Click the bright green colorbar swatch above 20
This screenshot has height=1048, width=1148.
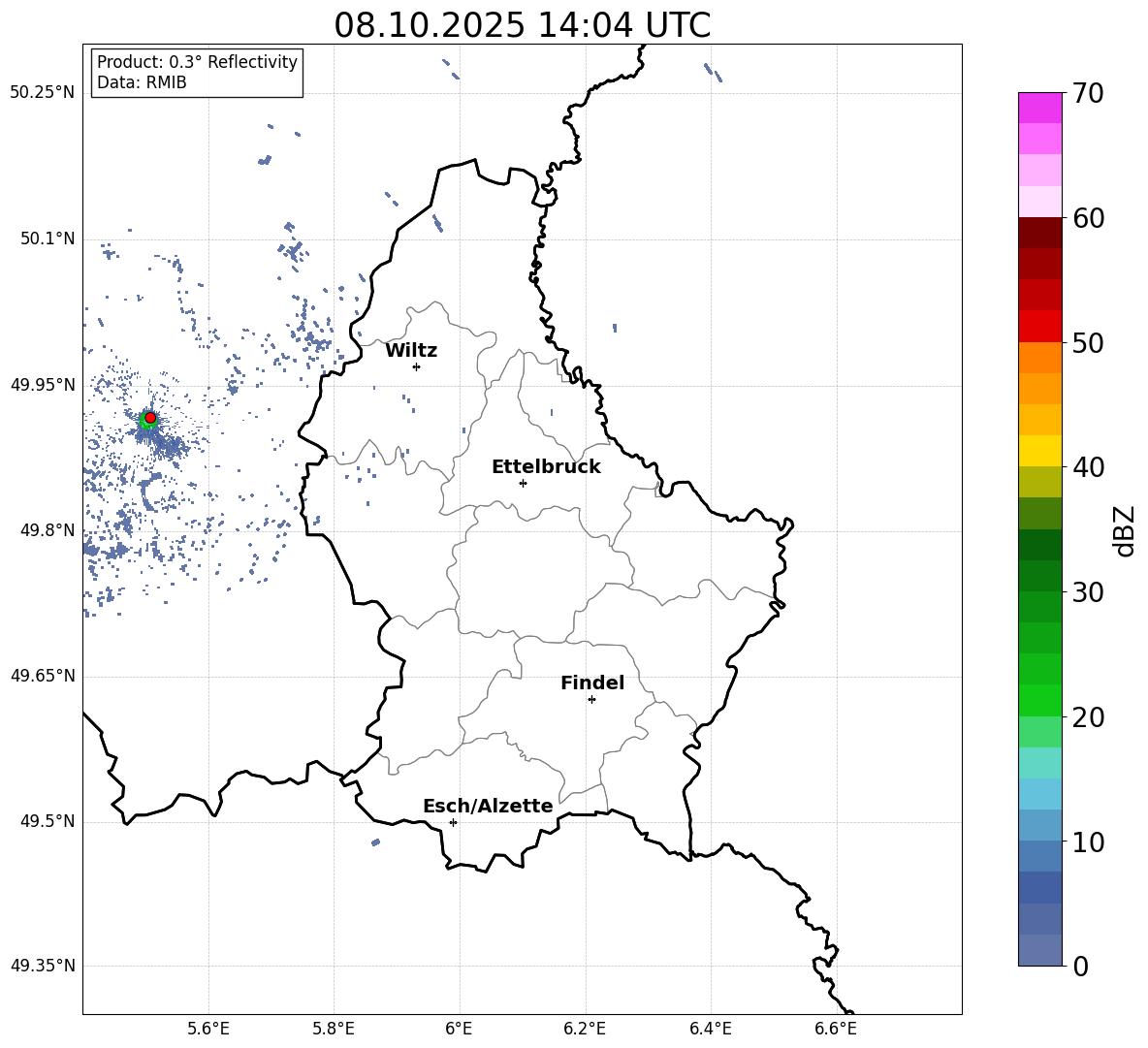click(1040, 700)
